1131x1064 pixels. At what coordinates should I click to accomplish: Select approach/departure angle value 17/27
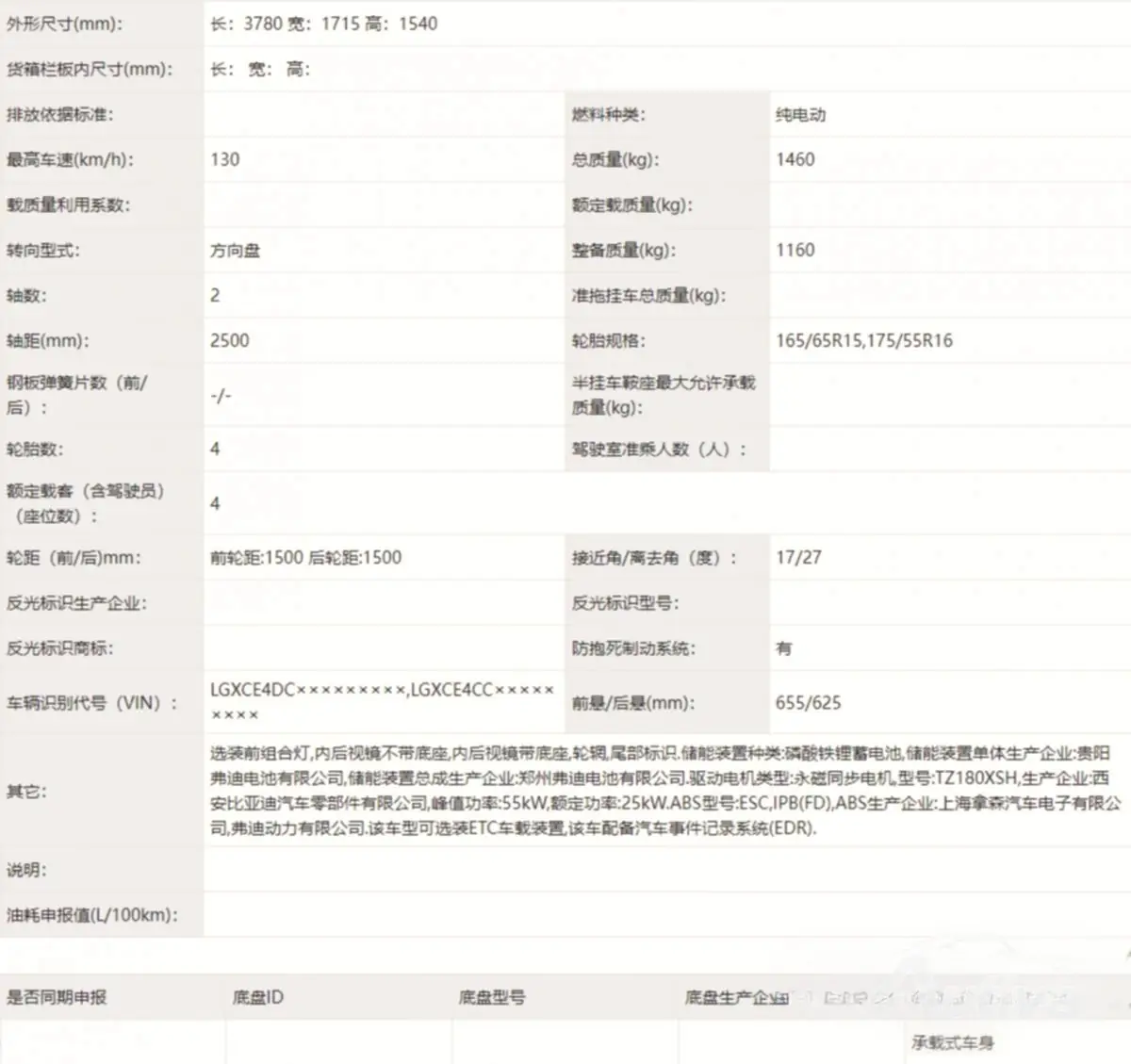[798, 557]
